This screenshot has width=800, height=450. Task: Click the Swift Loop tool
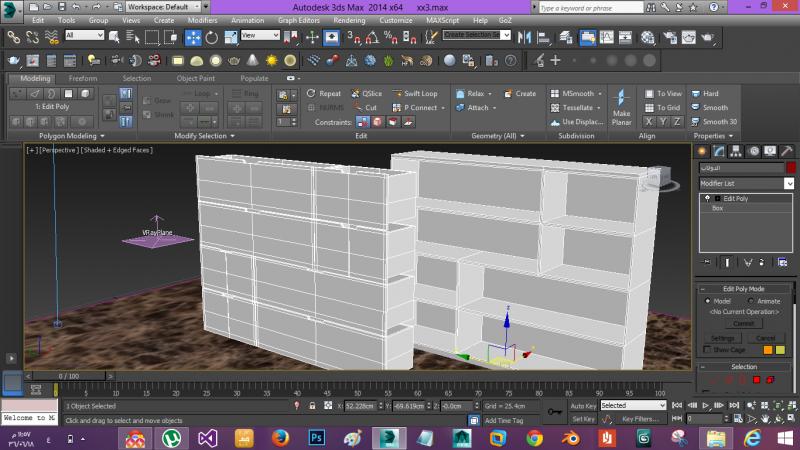(x=413, y=93)
